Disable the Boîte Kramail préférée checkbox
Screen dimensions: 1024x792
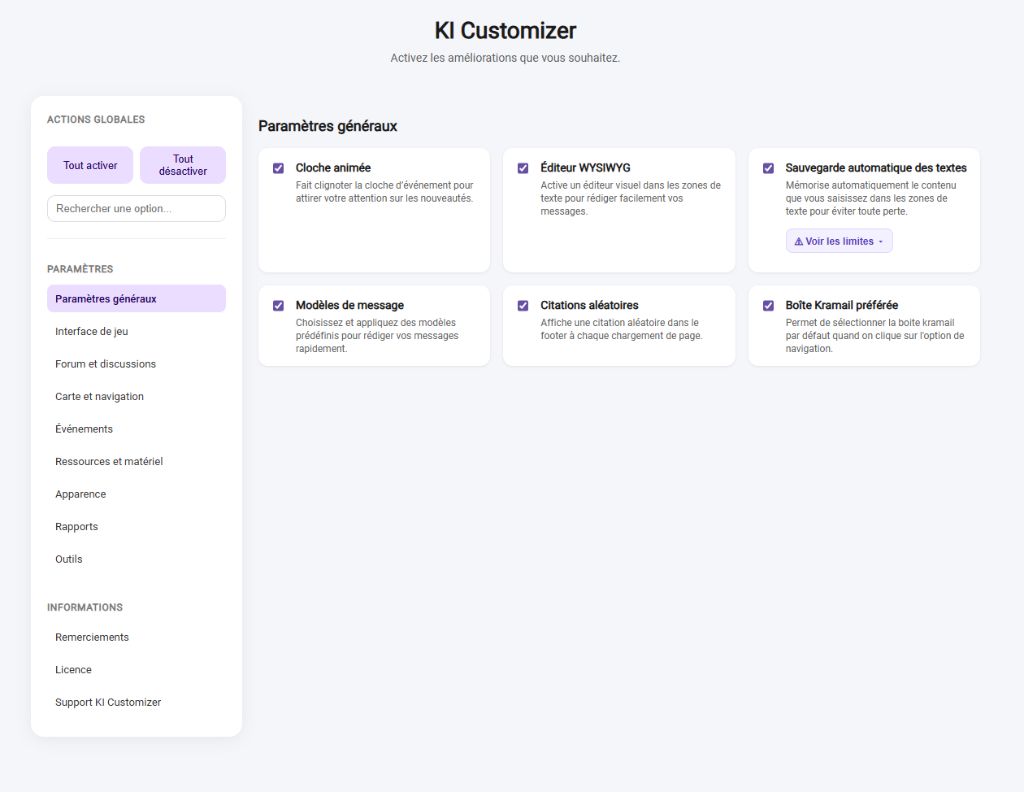[x=768, y=305]
